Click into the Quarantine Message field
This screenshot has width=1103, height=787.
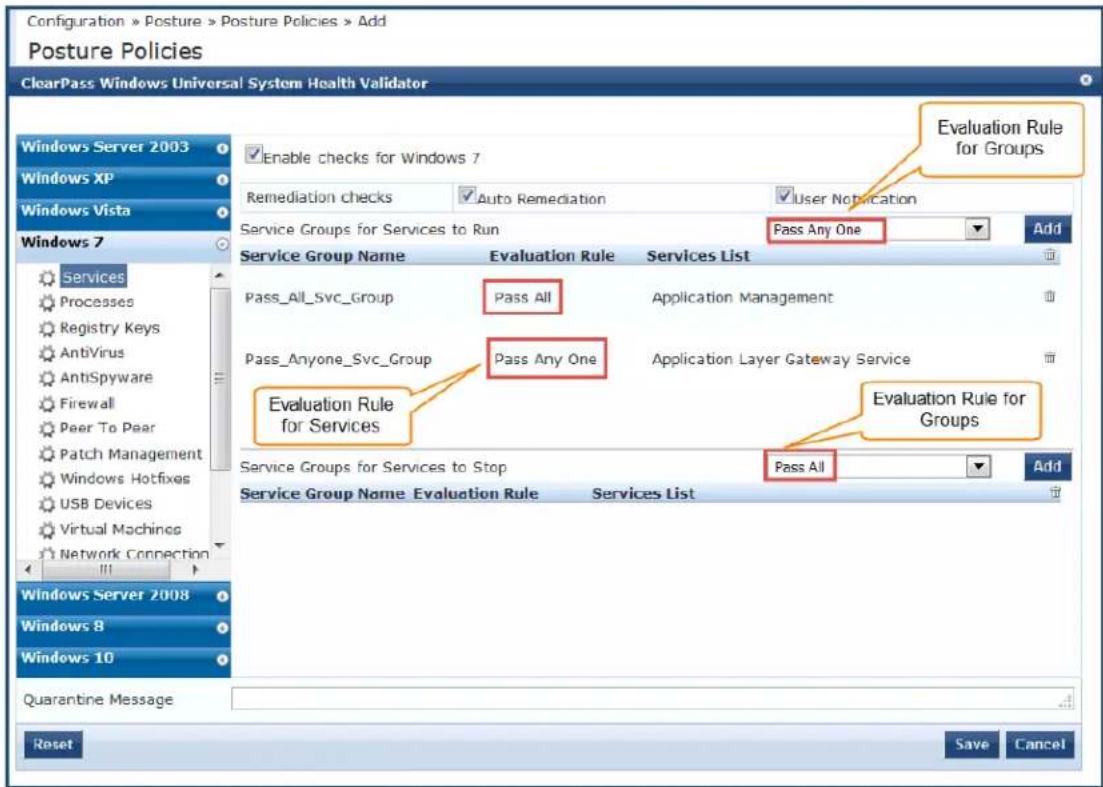coord(653,698)
